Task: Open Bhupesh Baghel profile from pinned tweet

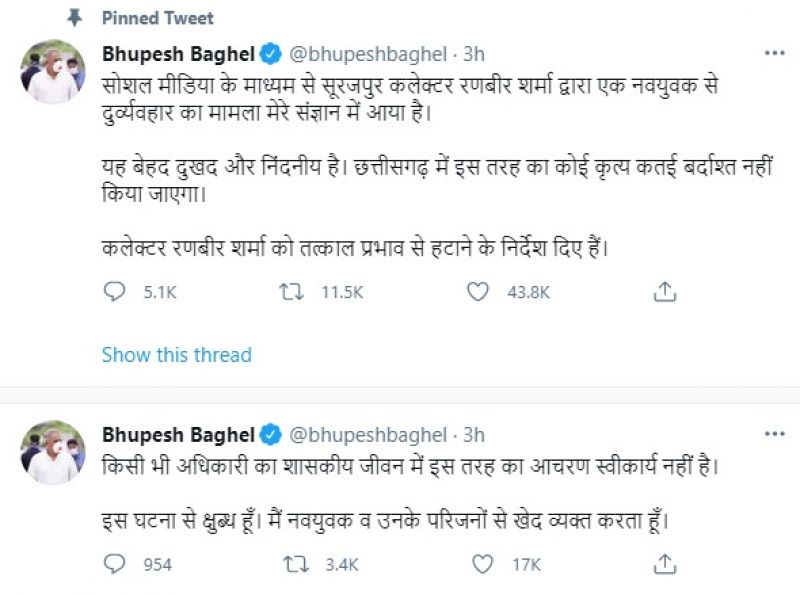Action: (x=179, y=52)
